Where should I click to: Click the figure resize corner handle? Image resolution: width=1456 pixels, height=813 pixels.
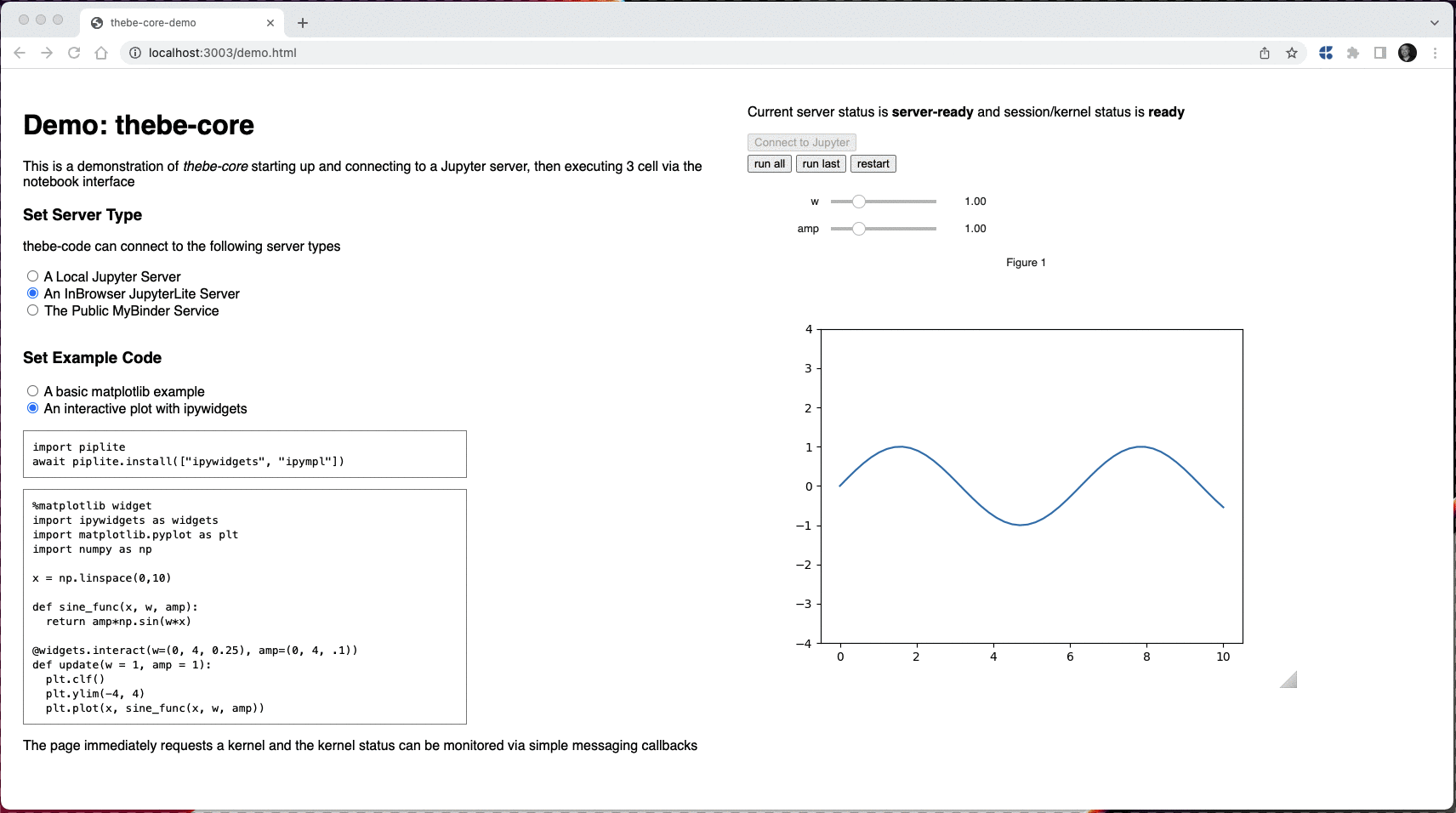tap(1289, 679)
